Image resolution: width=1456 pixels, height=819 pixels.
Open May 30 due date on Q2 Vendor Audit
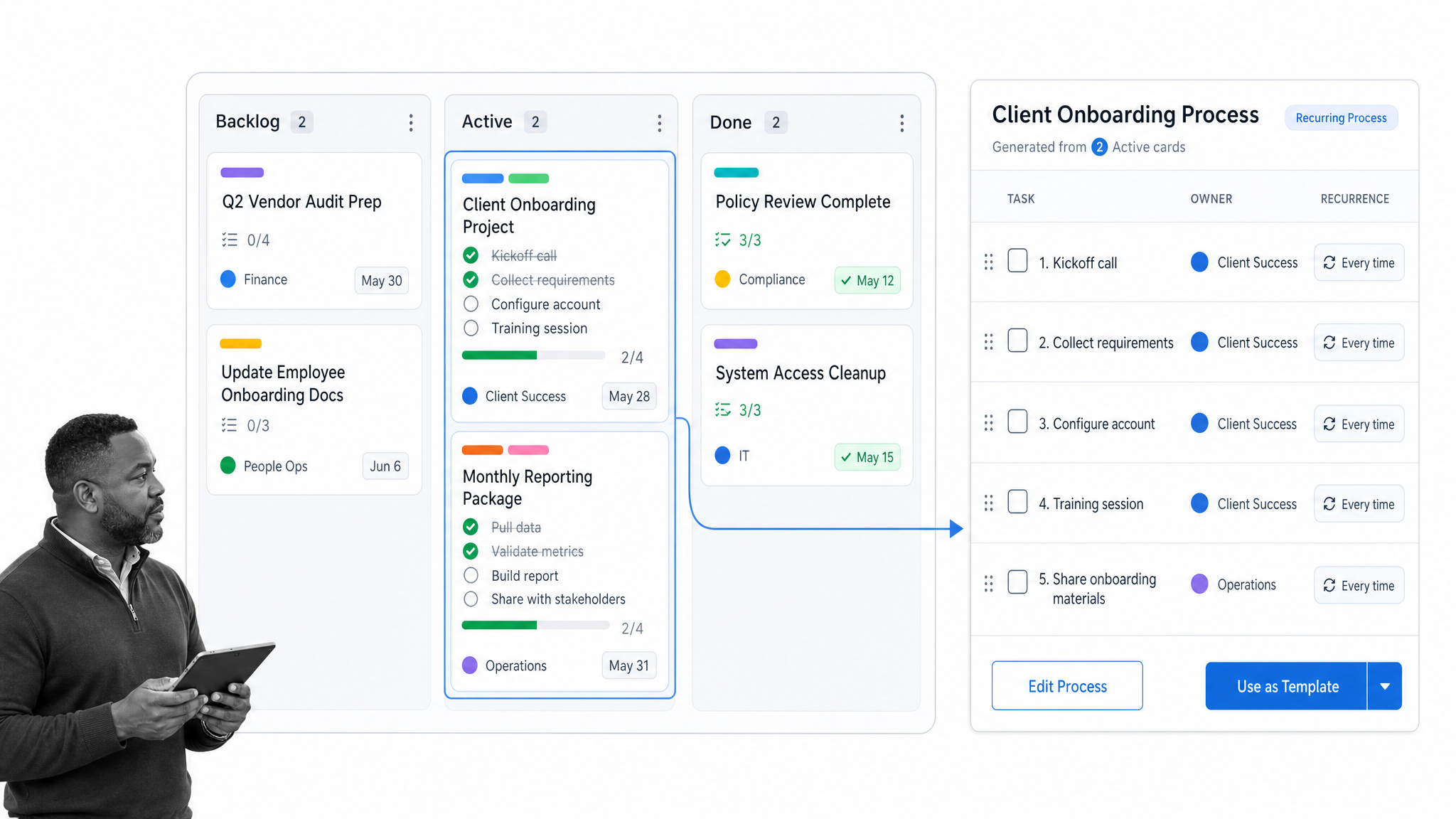(x=382, y=281)
